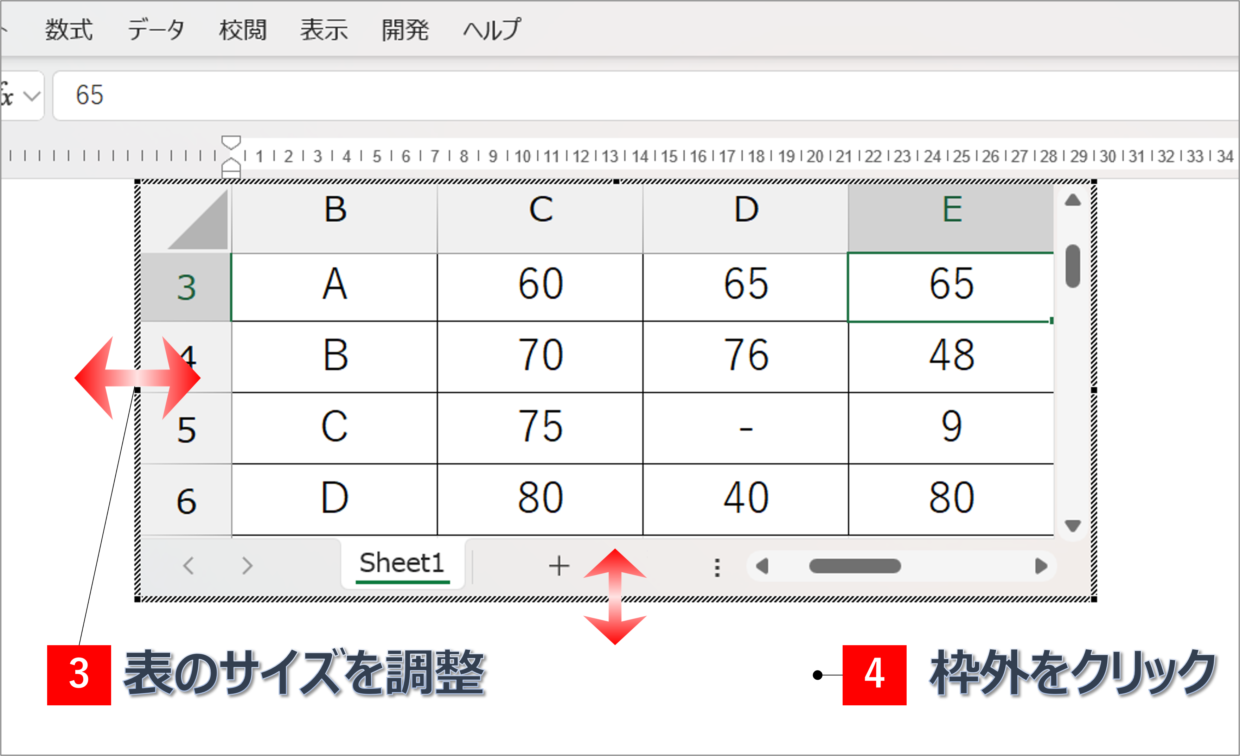Open the ヘルプ menu tab
Image resolution: width=1240 pixels, height=756 pixels.
tap(492, 30)
